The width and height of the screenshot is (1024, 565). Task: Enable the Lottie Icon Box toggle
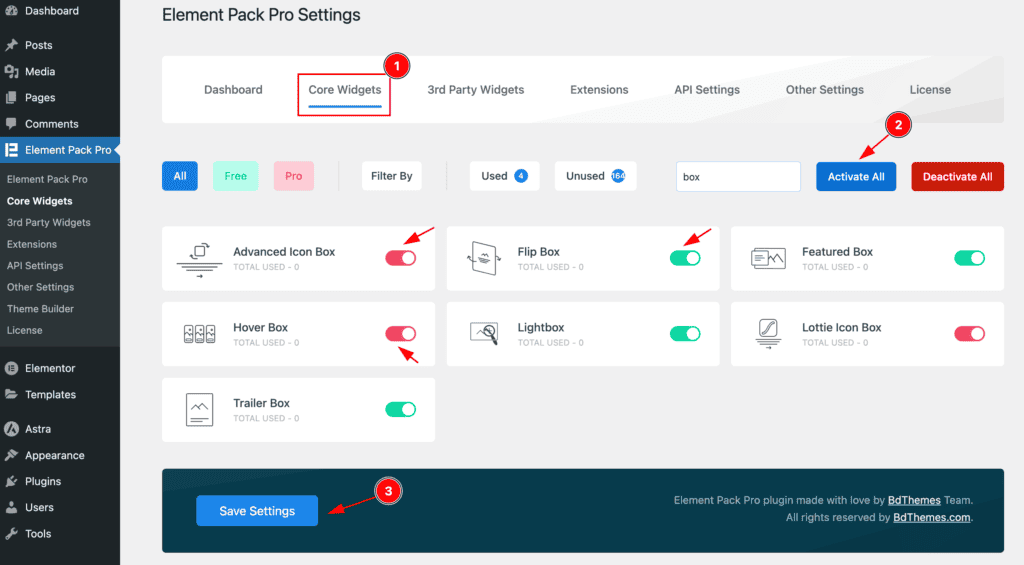(x=969, y=334)
